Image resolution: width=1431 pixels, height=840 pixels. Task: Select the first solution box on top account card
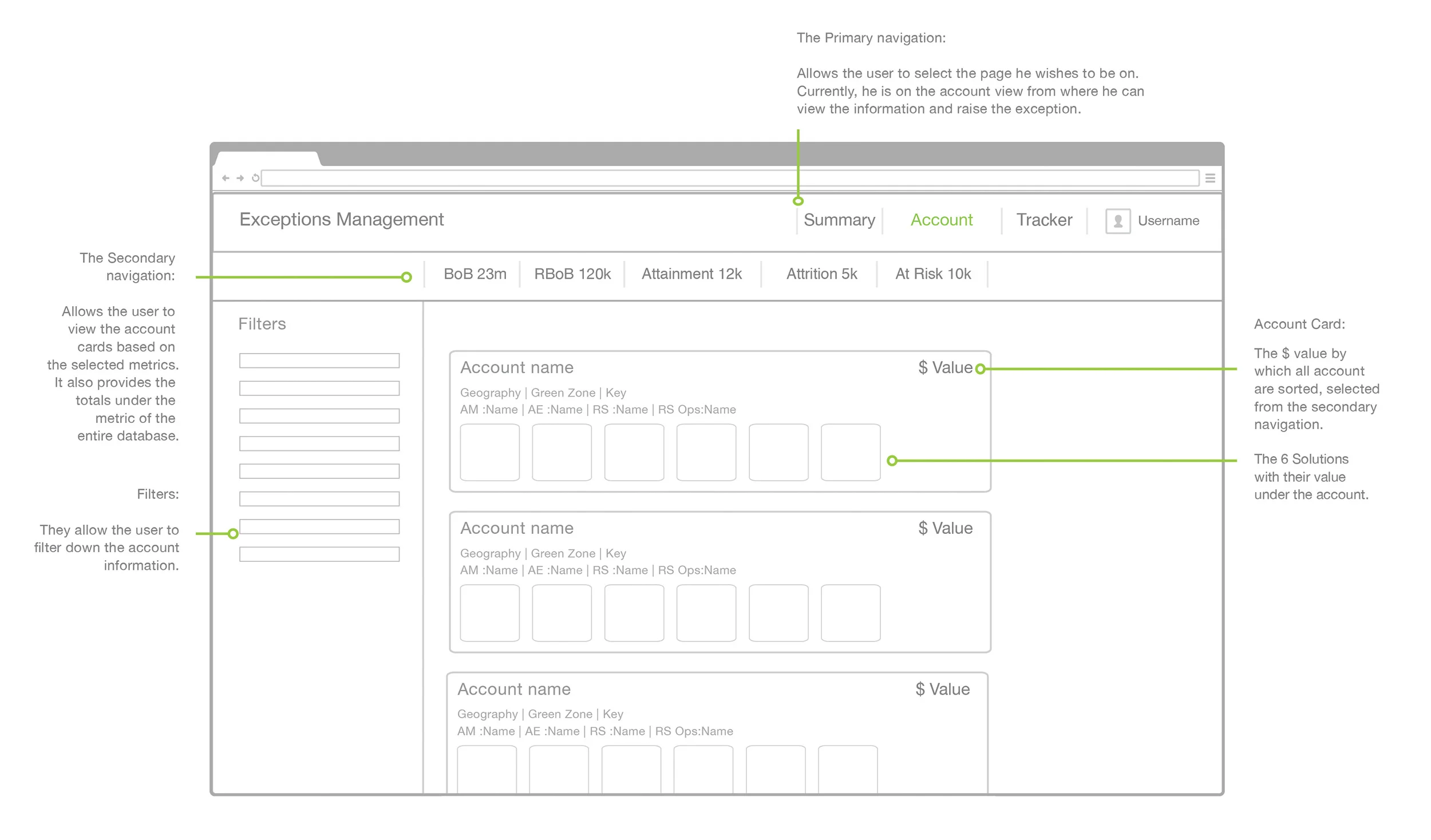(x=489, y=452)
